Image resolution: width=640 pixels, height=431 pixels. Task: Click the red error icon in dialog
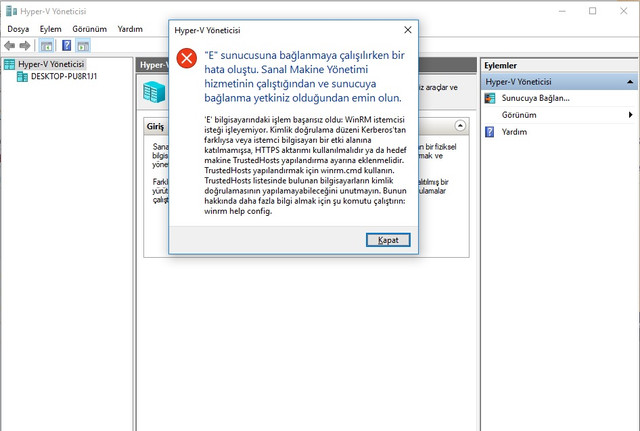tap(187, 58)
